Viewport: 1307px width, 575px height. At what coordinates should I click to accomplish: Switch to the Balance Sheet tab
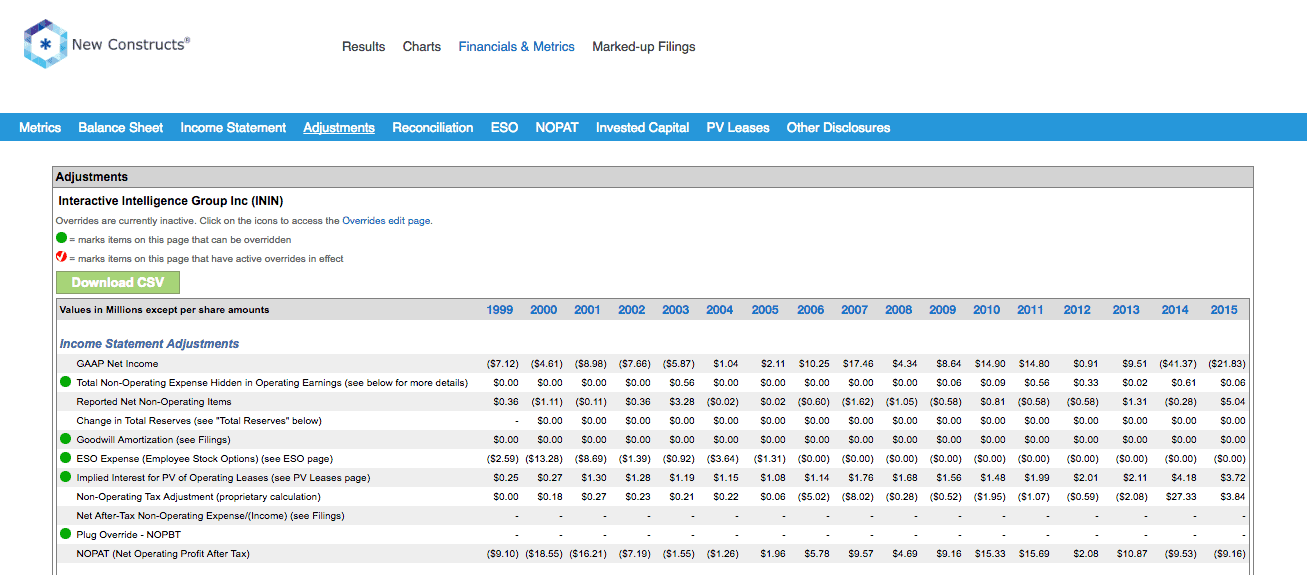(x=121, y=127)
